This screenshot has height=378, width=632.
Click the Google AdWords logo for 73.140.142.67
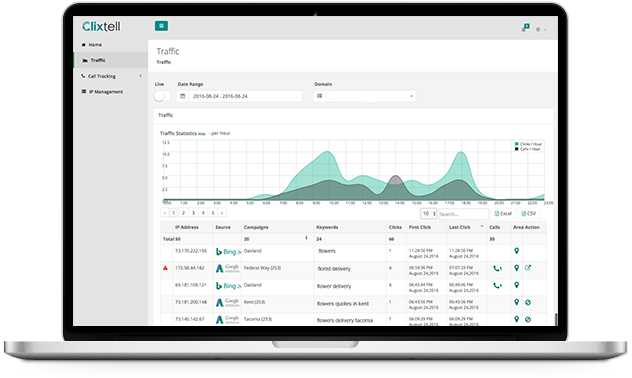pyautogui.click(x=227, y=320)
